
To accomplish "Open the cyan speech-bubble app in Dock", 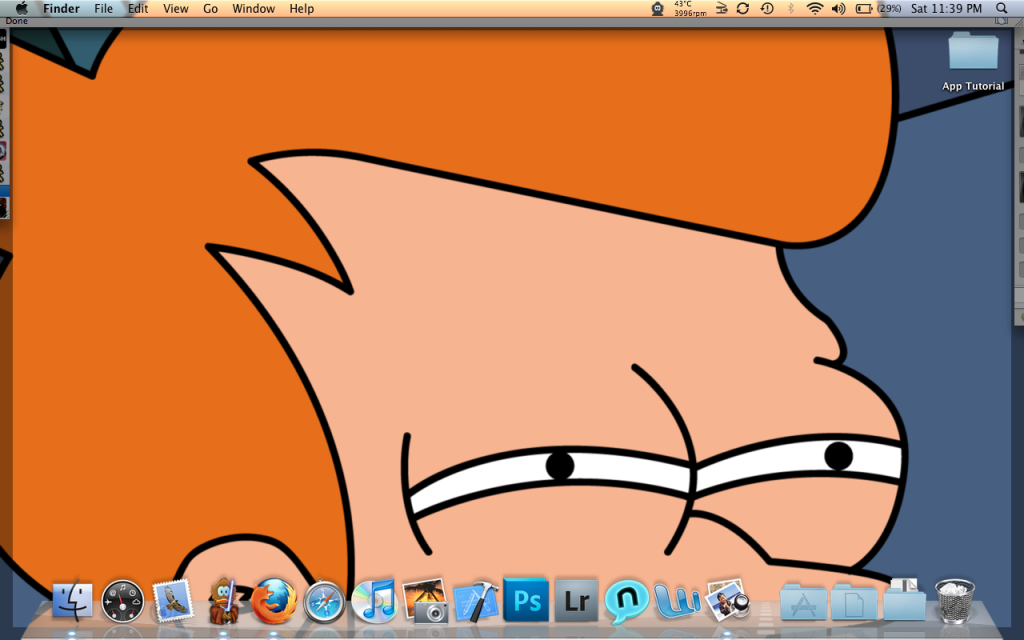I will click(627, 600).
